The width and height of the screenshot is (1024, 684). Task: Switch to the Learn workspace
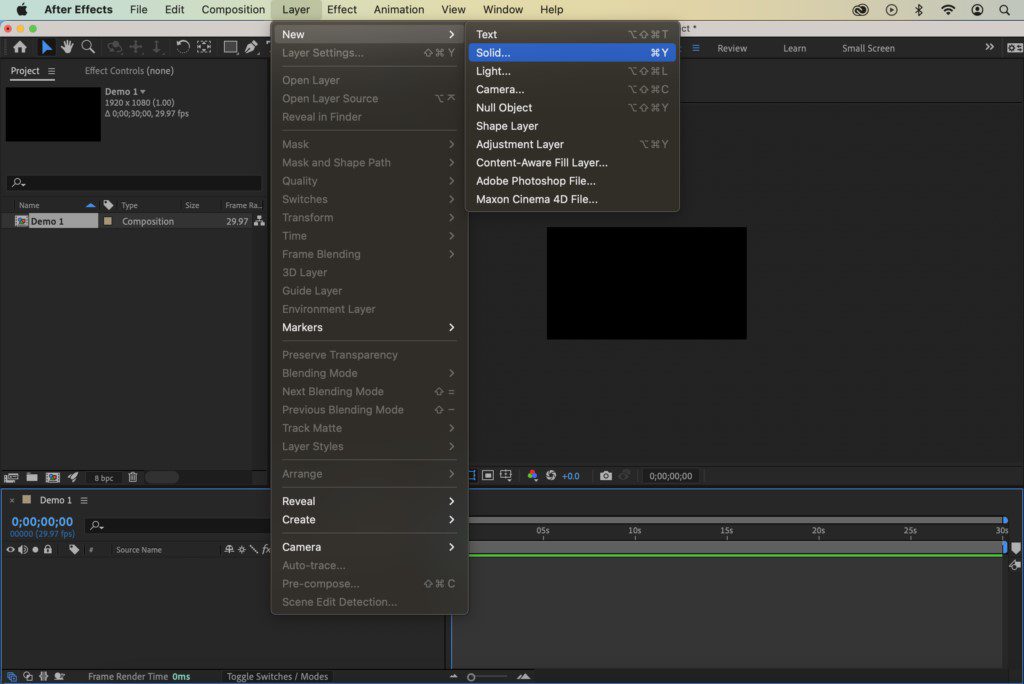pyautogui.click(x=794, y=48)
